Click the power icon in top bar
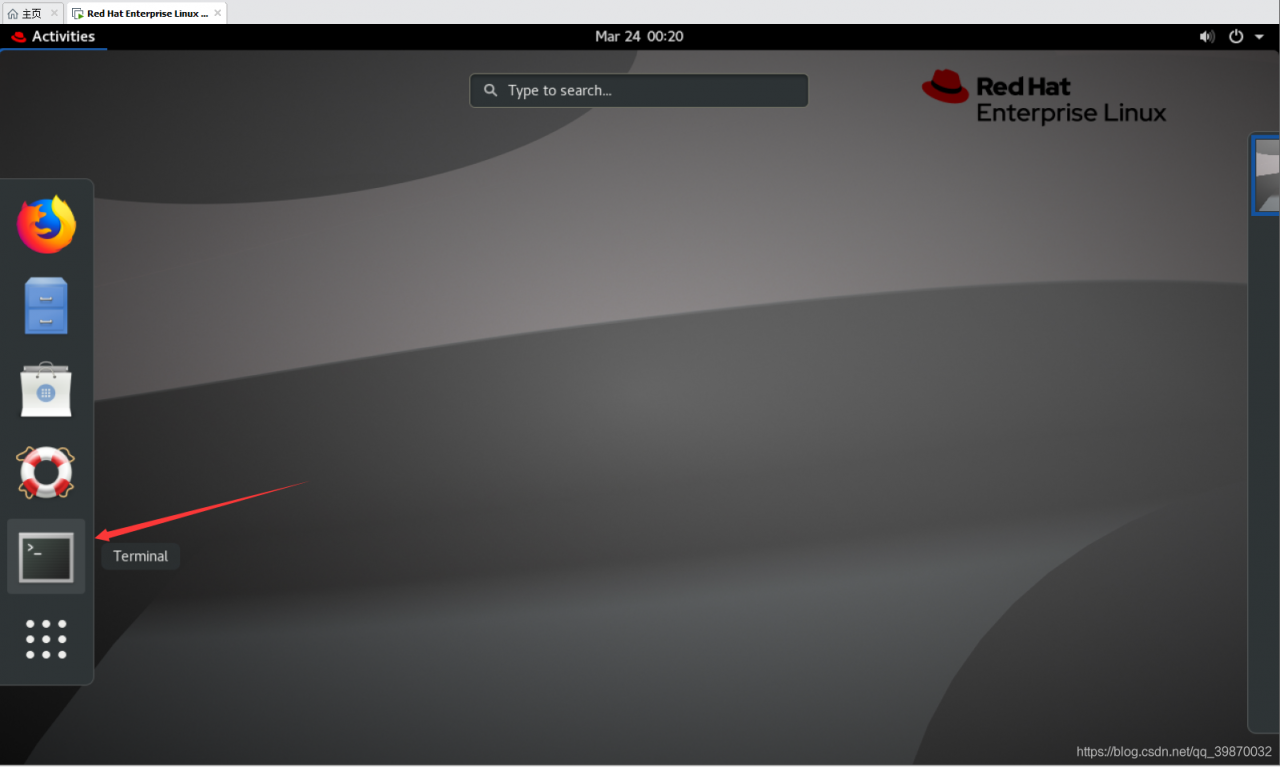The image size is (1280, 767). 1236,36
